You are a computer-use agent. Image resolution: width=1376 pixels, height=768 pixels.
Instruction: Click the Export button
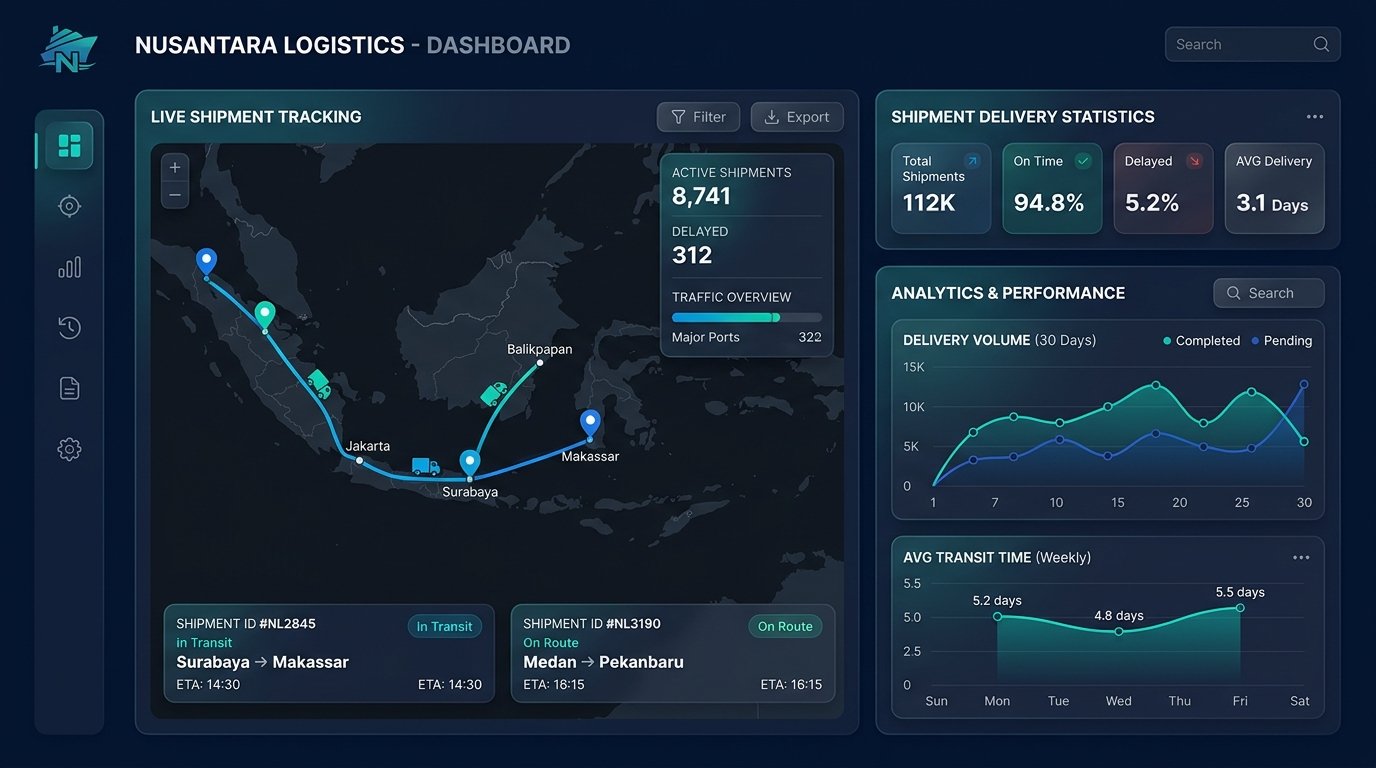[797, 117]
